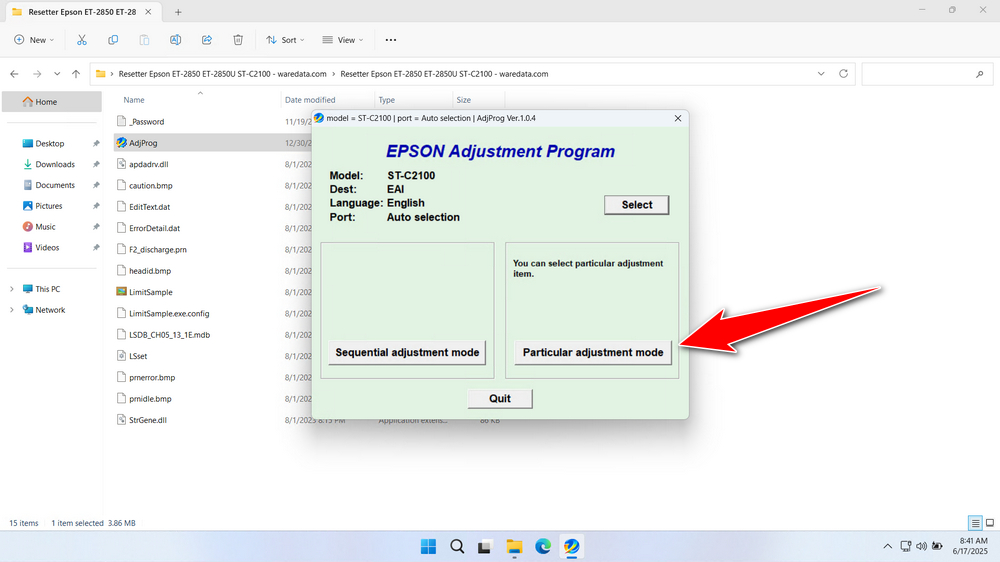This screenshot has width=1000, height=562.
Task: Add a new tab in File Explorer
Action: coord(178,12)
